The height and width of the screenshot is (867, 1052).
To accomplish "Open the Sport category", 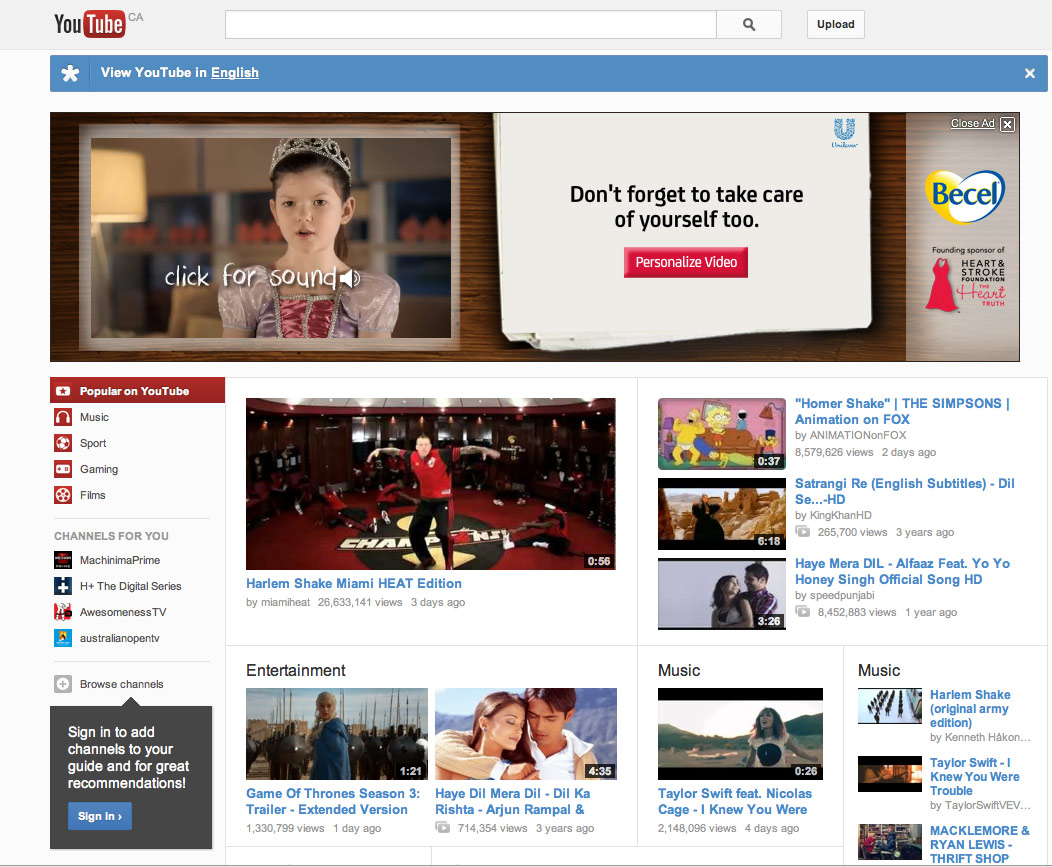I will pyautogui.click(x=93, y=443).
